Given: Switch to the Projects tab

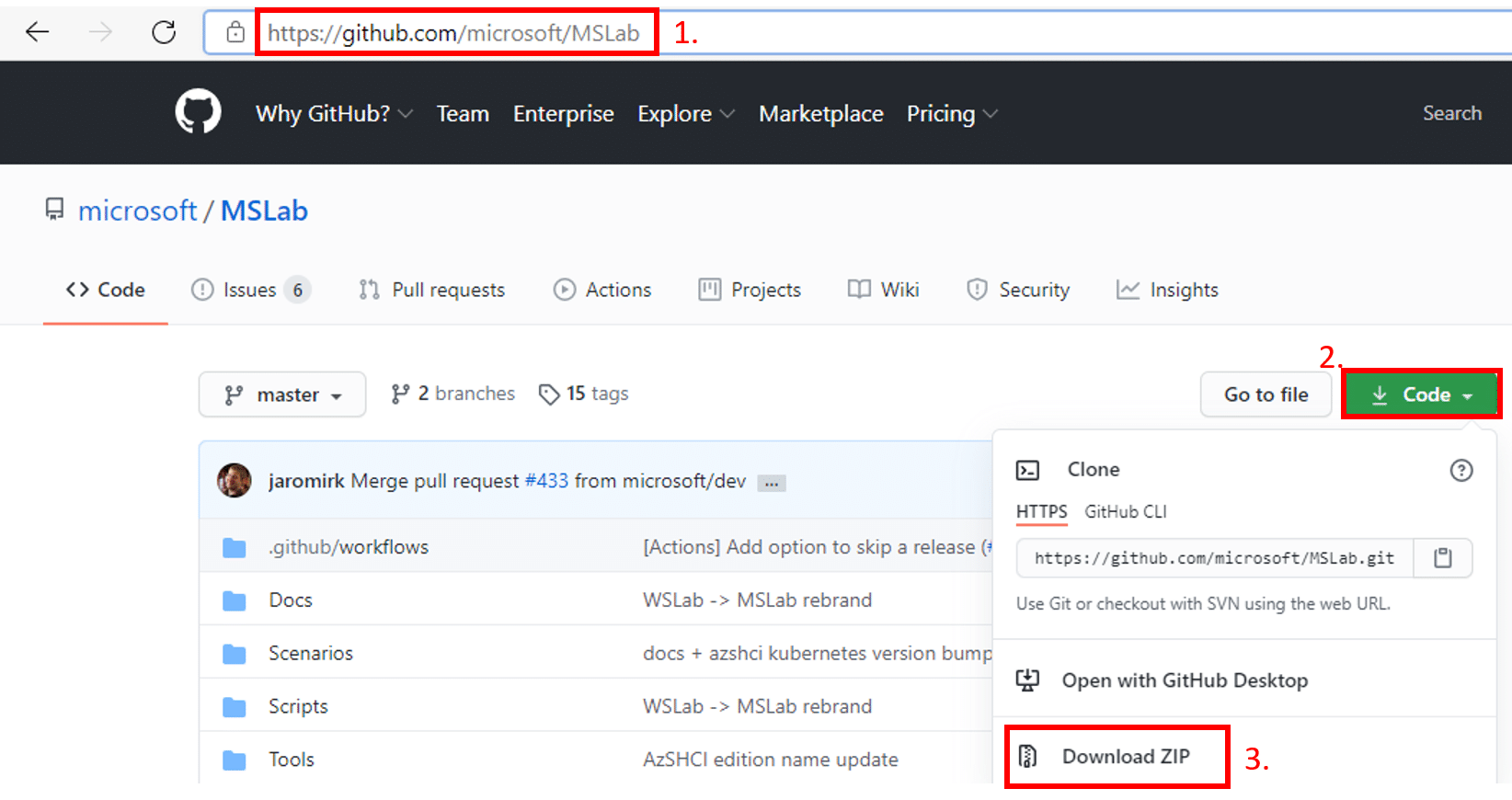Looking at the screenshot, I should (750, 290).
